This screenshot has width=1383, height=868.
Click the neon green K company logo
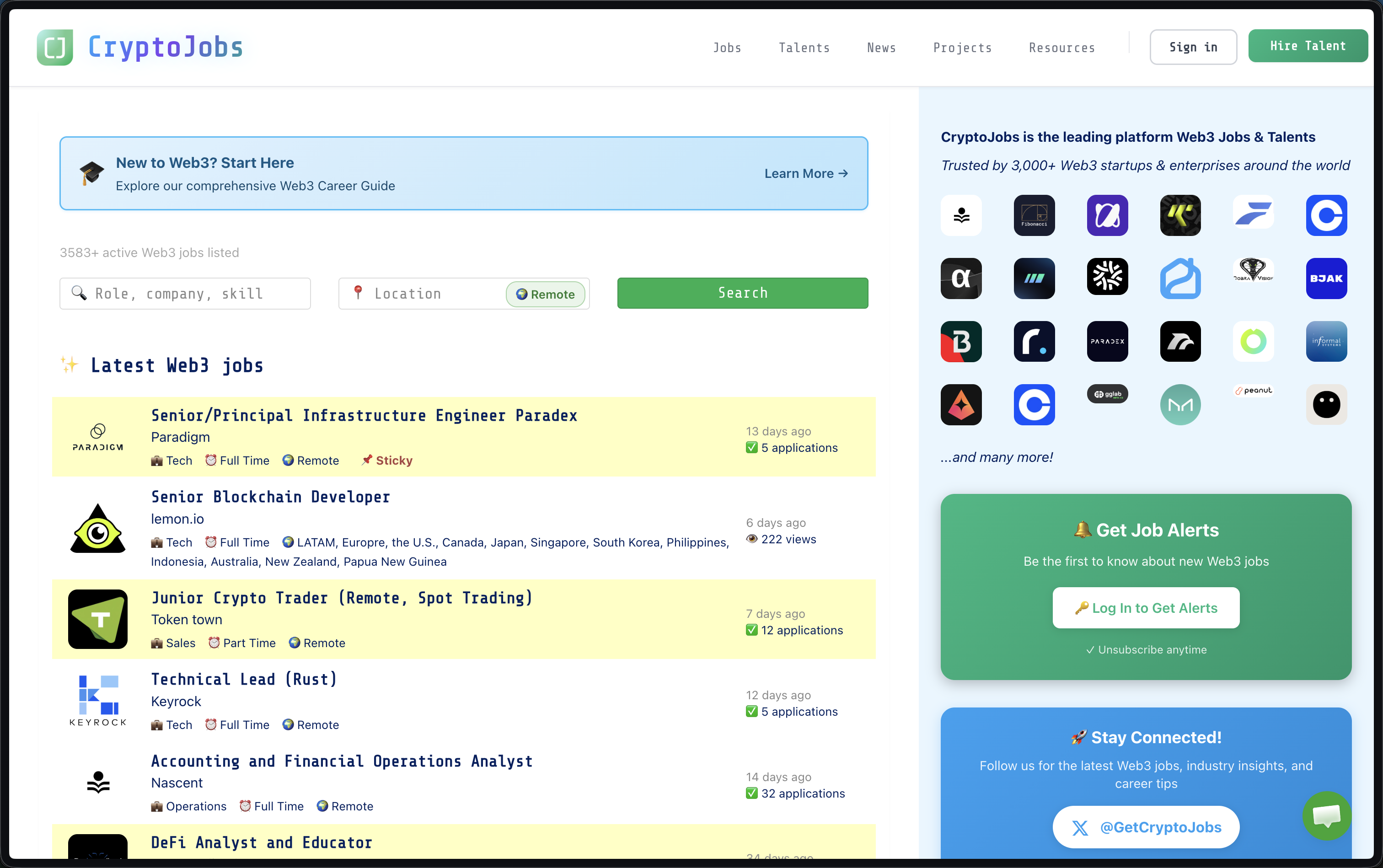pyautogui.click(x=1180, y=215)
